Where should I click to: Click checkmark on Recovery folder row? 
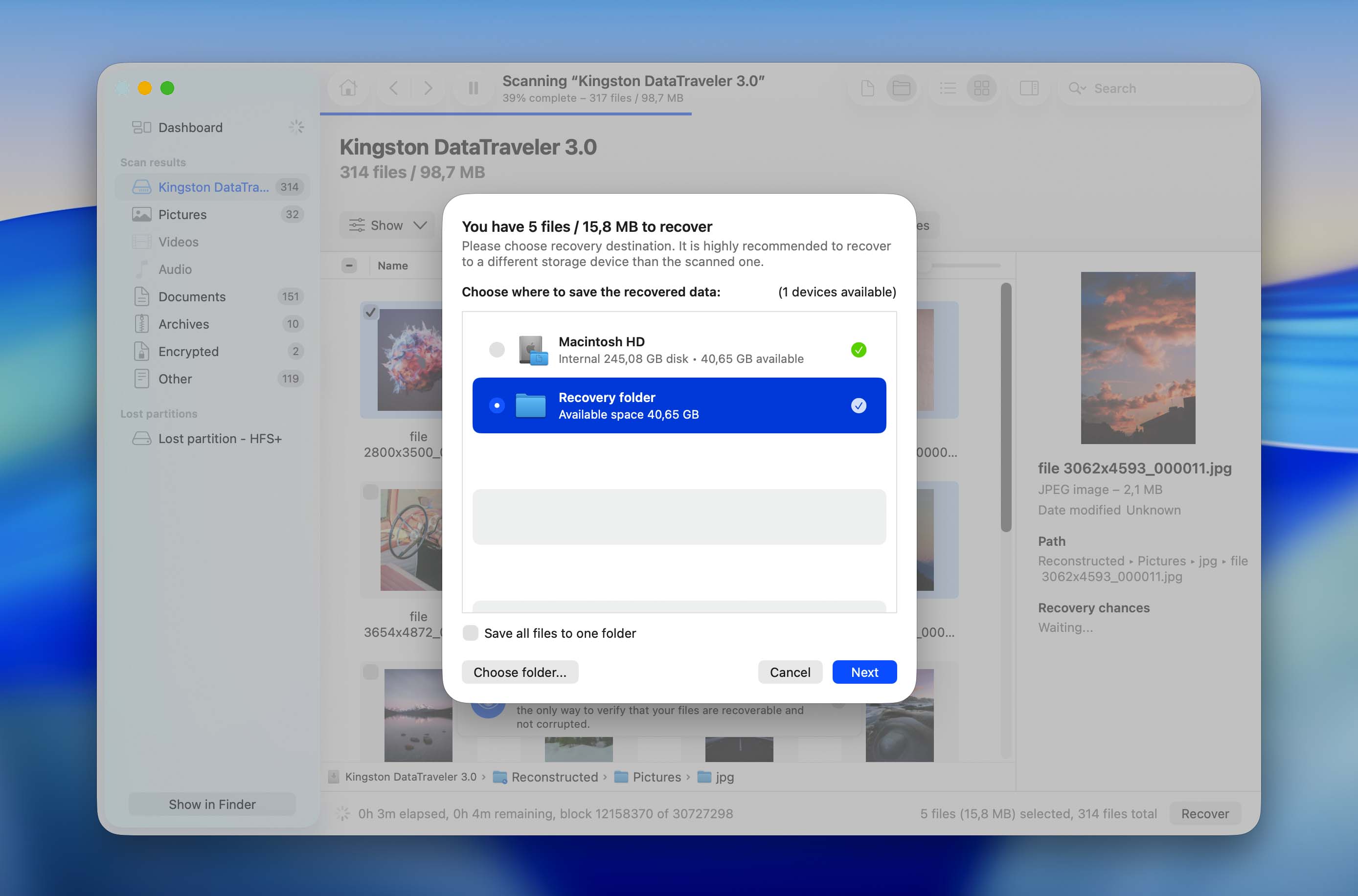(x=859, y=405)
